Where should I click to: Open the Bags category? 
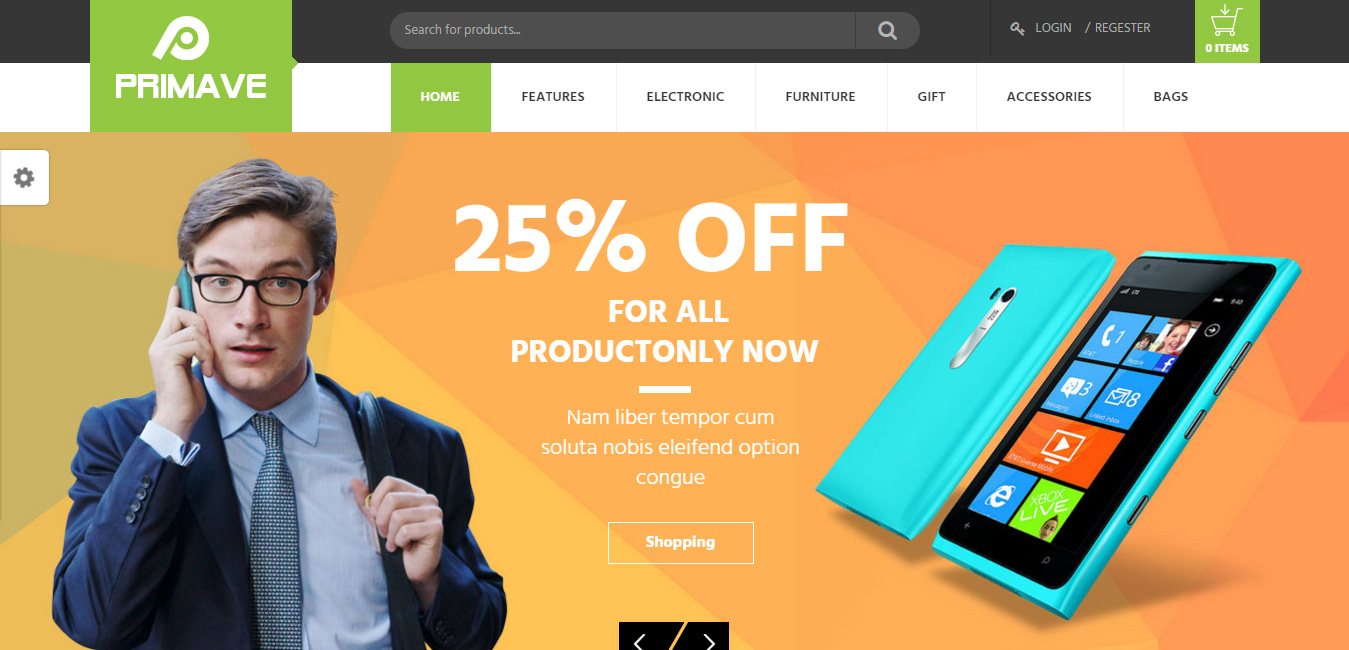[x=1171, y=97]
